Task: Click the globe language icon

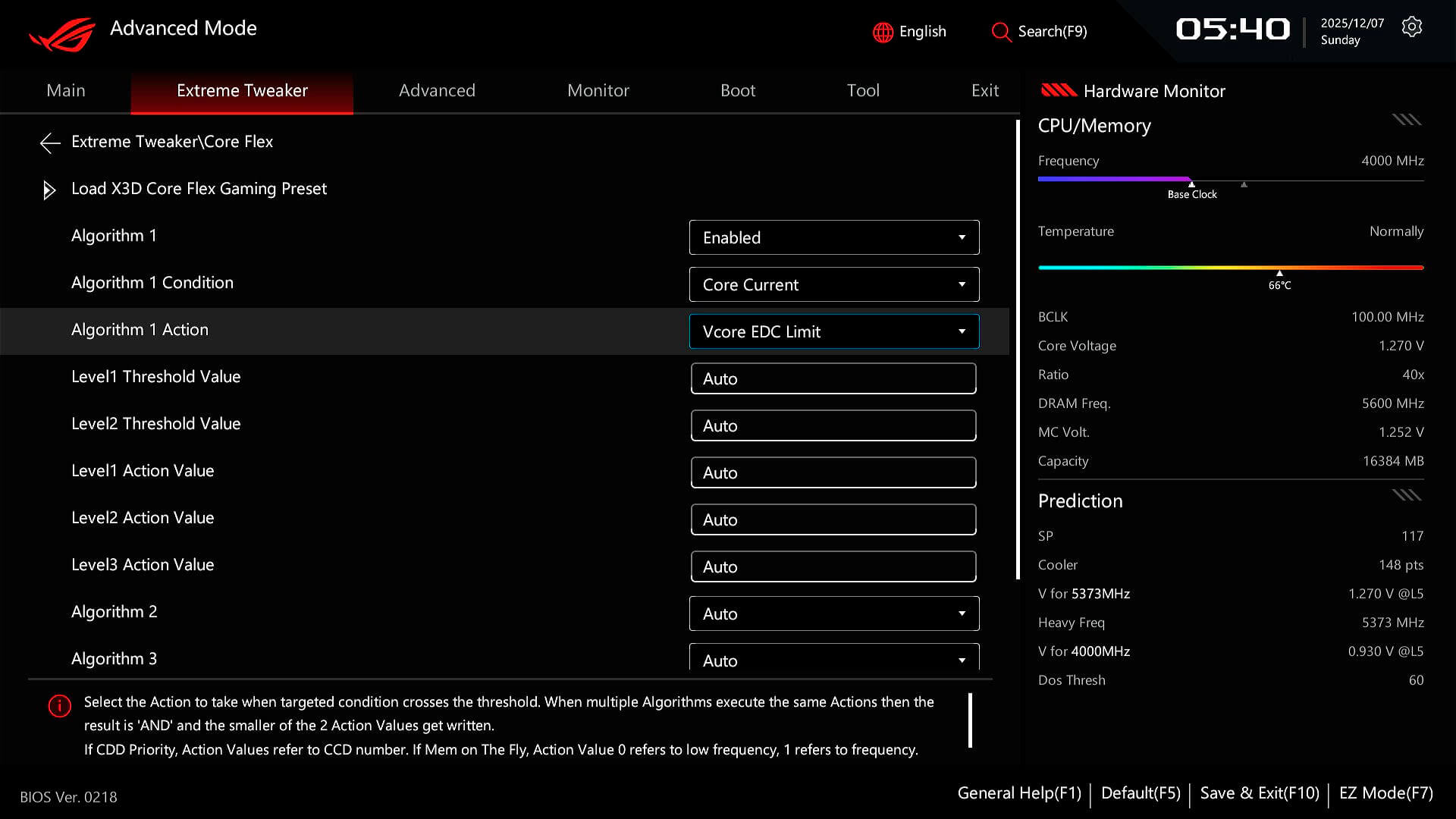Action: 883,32
